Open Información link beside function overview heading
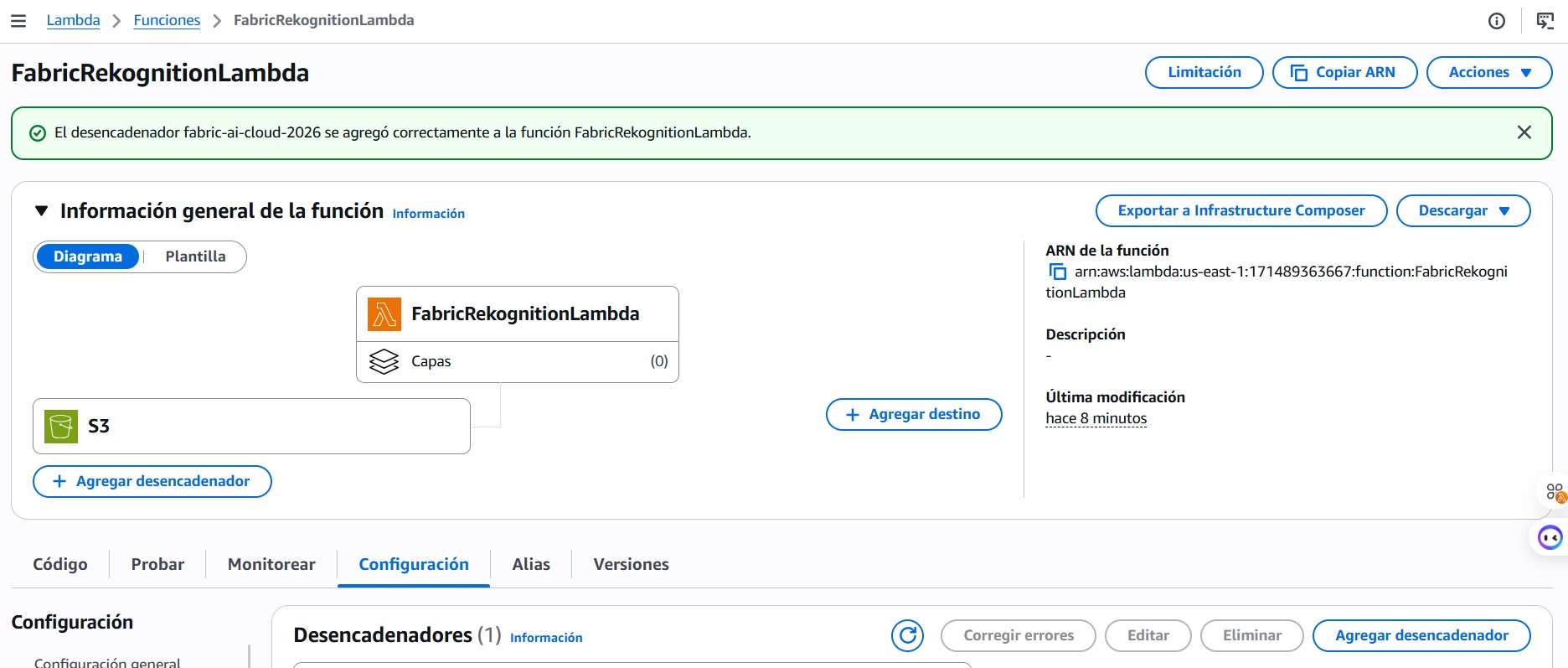This screenshot has width=1568, height=668. (x=428, y=214)
